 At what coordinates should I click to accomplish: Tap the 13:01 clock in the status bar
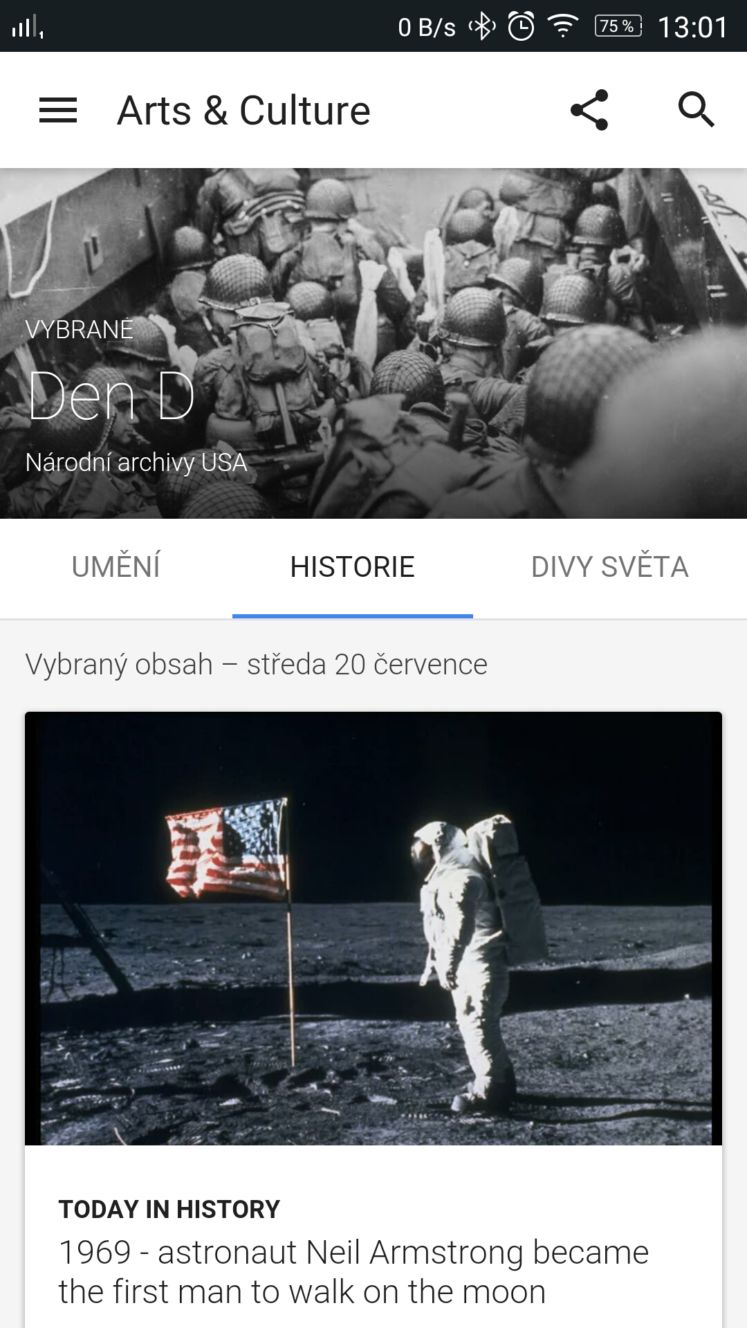(x=693, y=27)
